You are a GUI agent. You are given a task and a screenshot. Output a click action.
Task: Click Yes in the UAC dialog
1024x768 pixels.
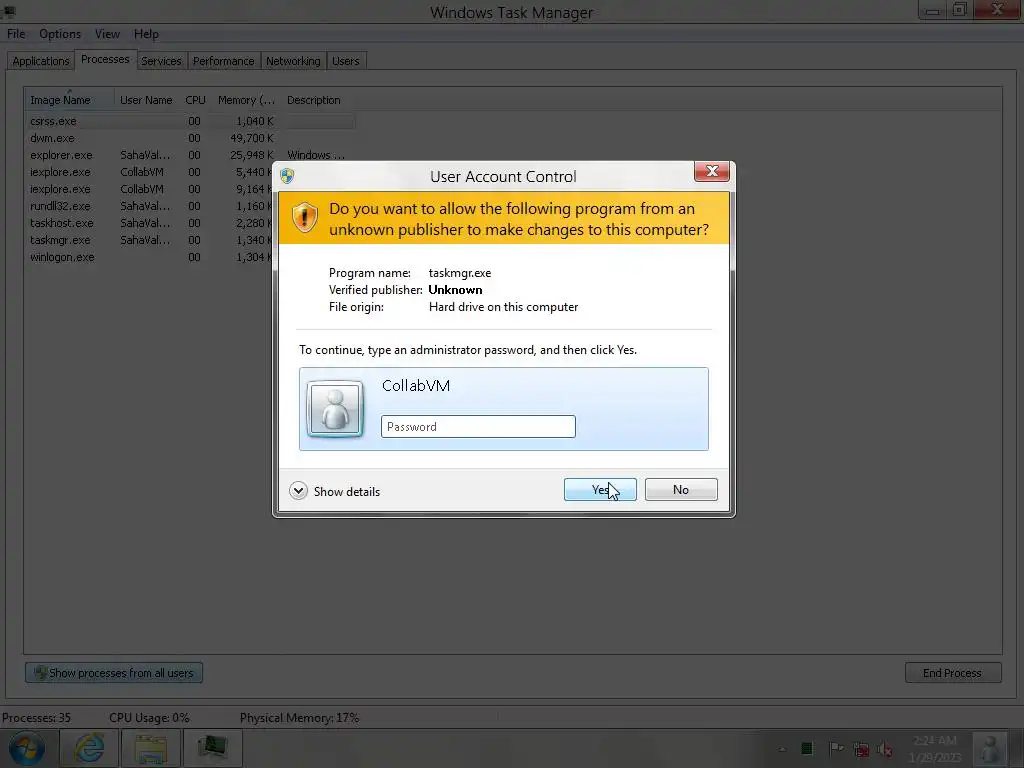600,490
